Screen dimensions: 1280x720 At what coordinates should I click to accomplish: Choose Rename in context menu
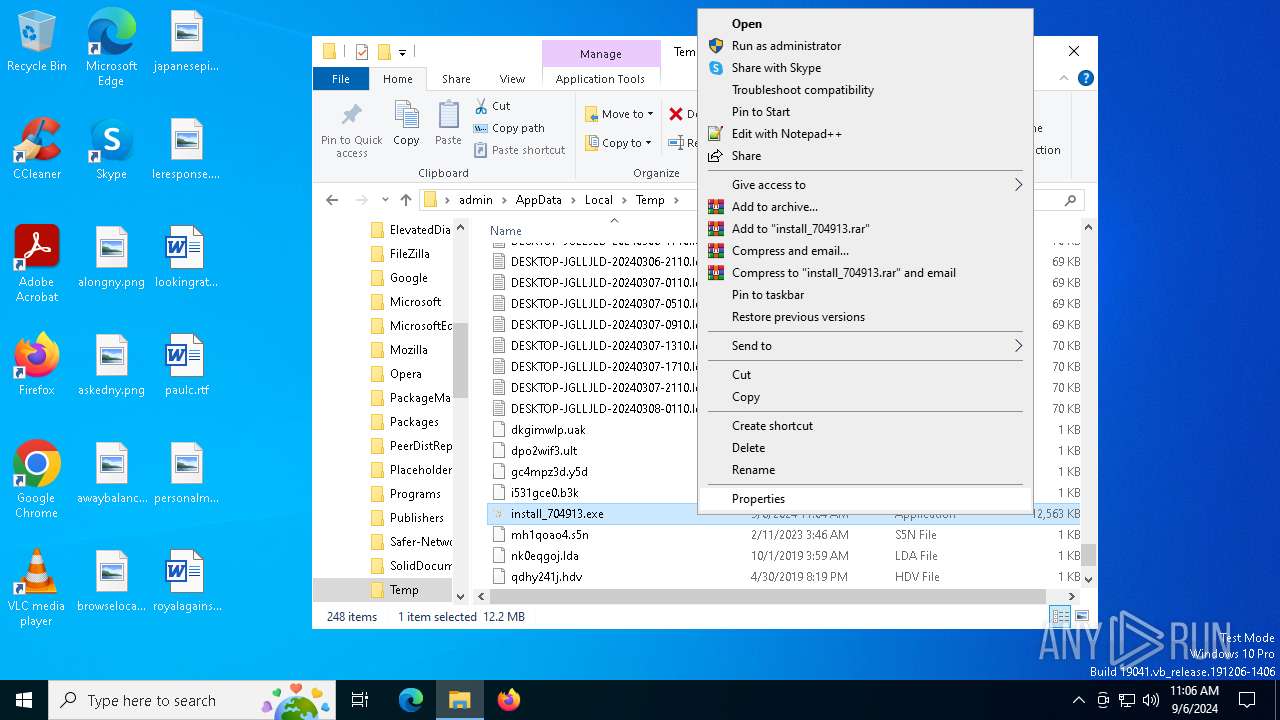[x=865, y=469]
